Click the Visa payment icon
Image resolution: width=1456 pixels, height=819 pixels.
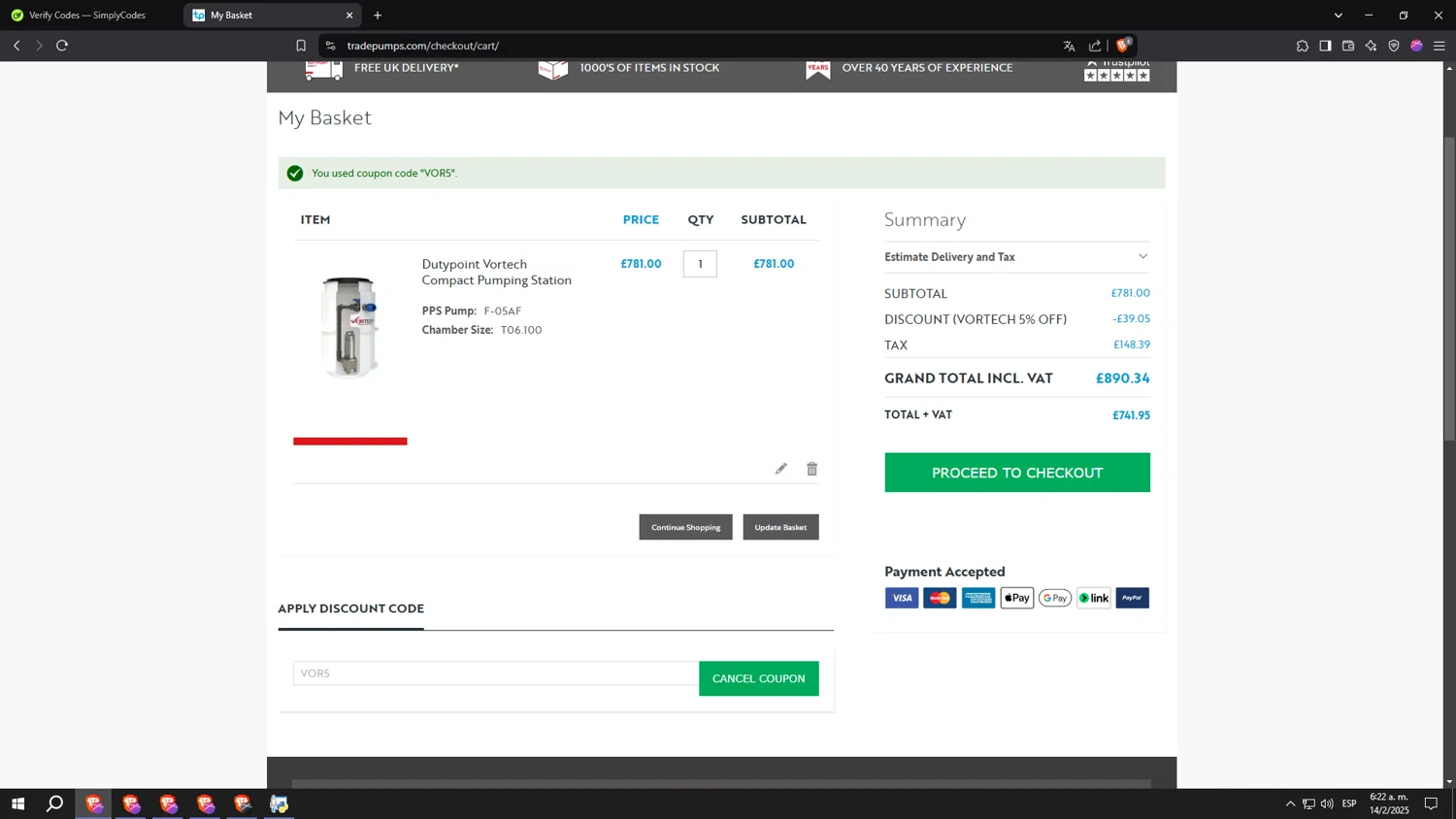point(902,598)
